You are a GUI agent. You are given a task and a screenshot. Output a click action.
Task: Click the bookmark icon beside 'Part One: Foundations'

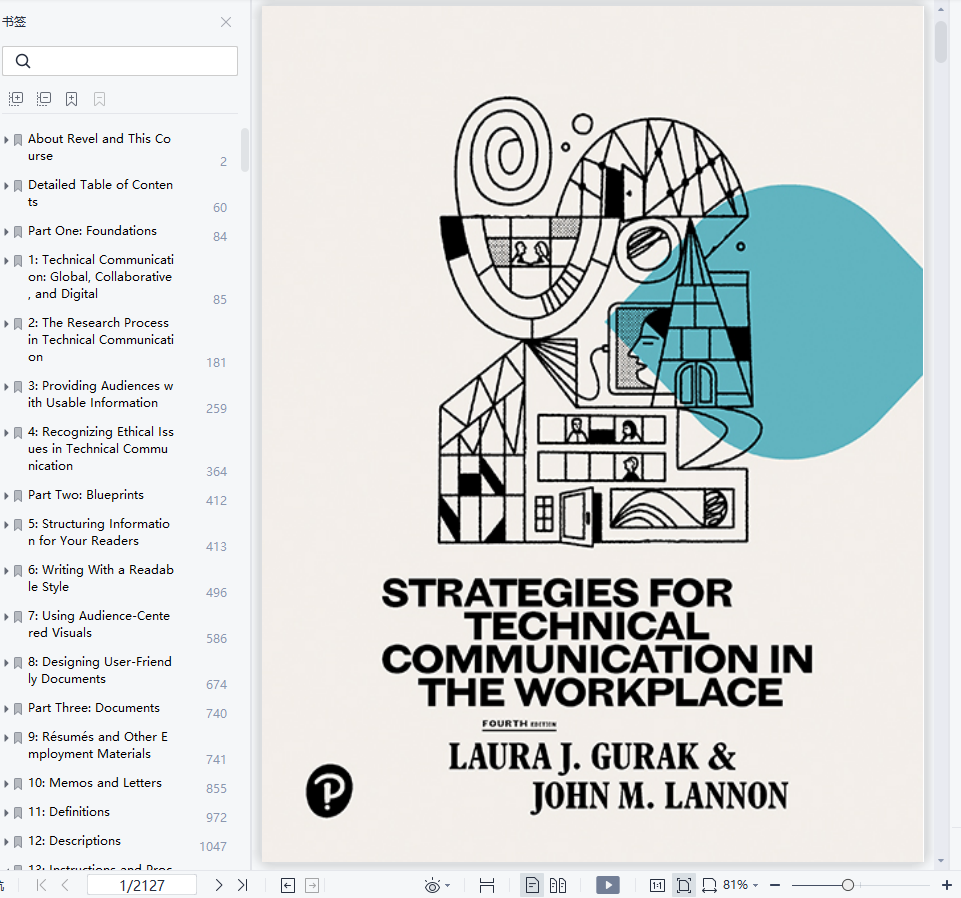(x=18, y=232)
